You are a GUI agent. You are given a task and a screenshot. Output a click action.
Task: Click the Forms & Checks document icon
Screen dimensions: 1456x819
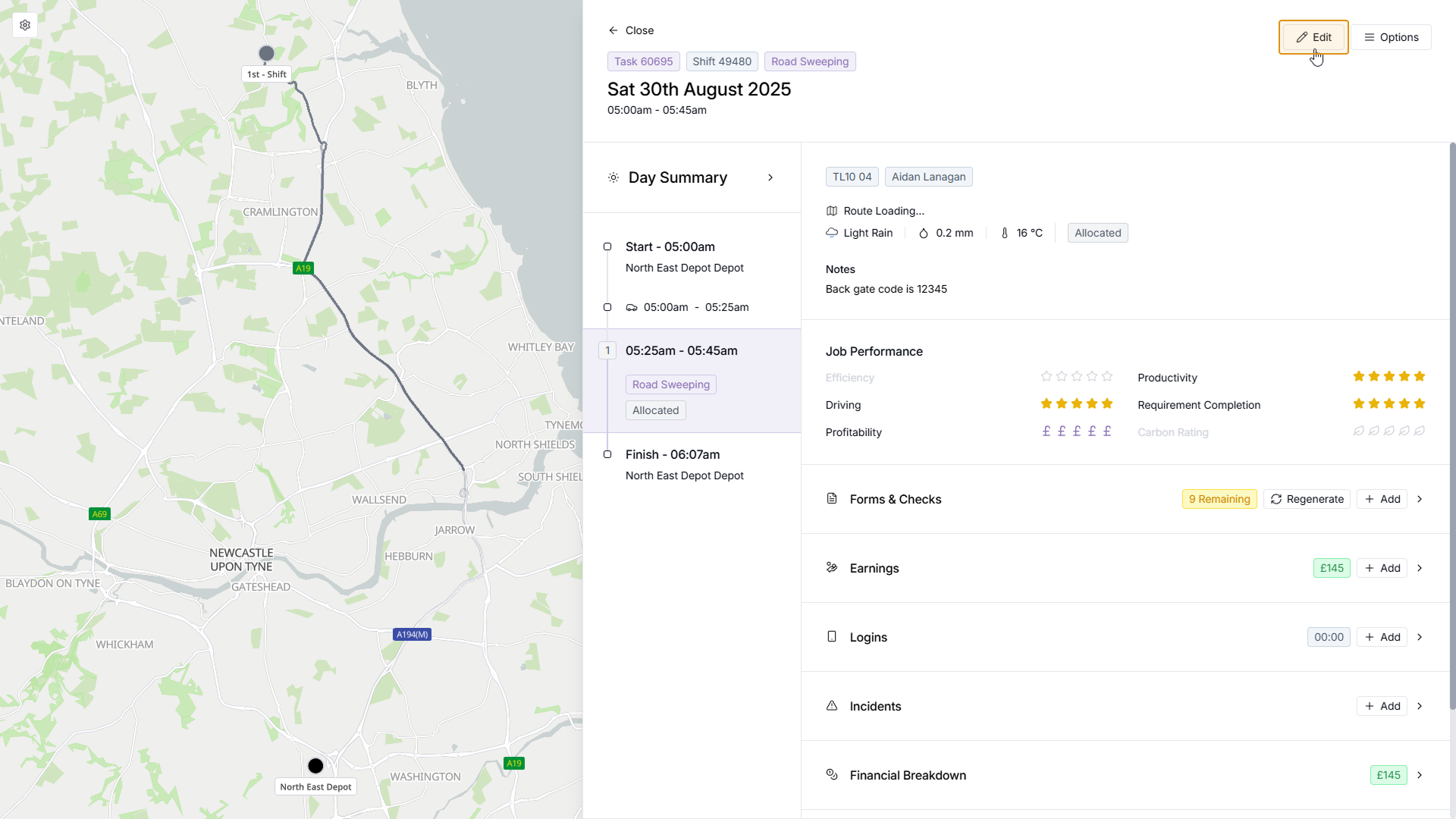(832, 499)
